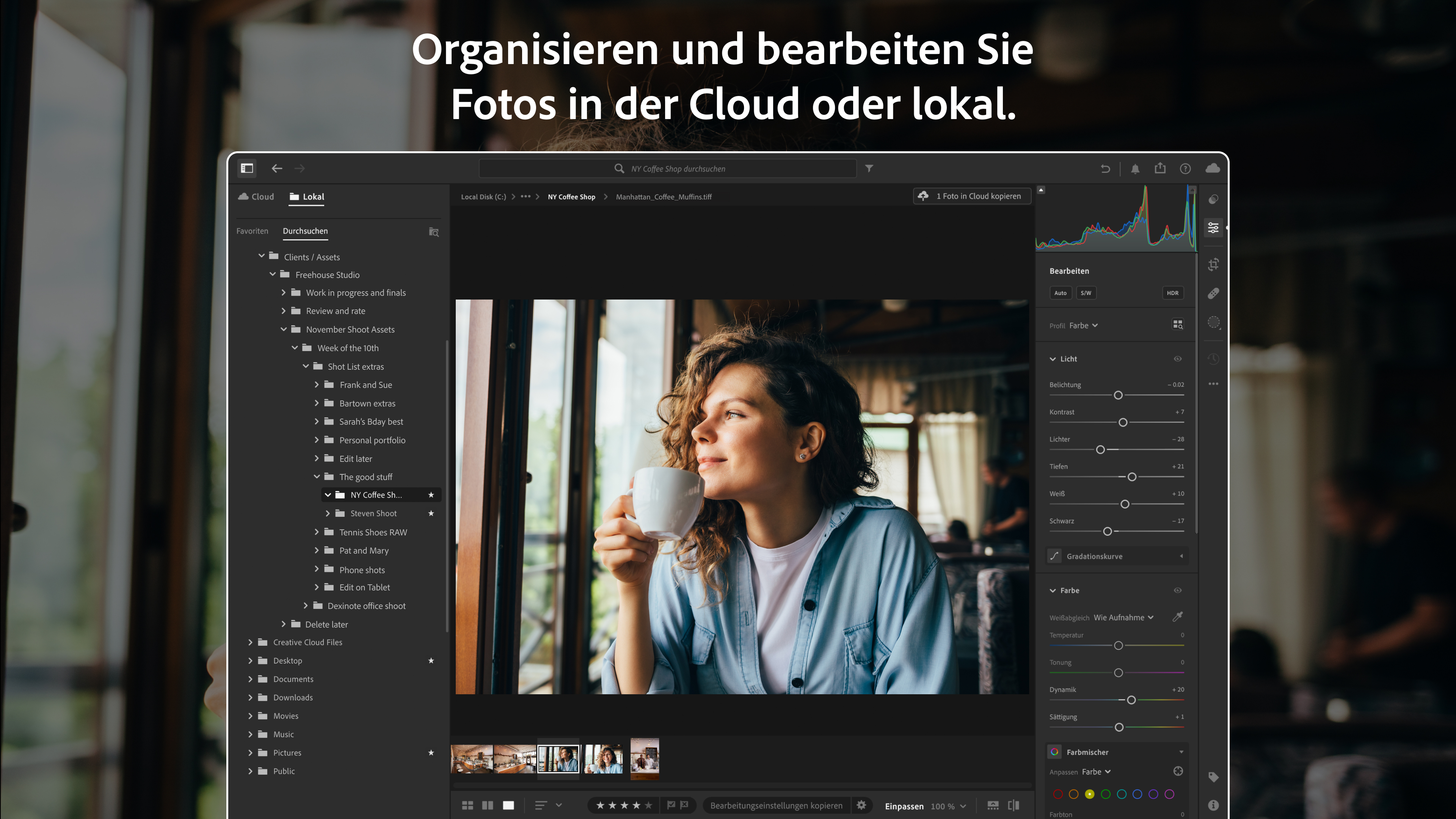Toggle favorite star on Steven Shoot folder
This screenshot has width=1456, height=819.
point(431,513)
